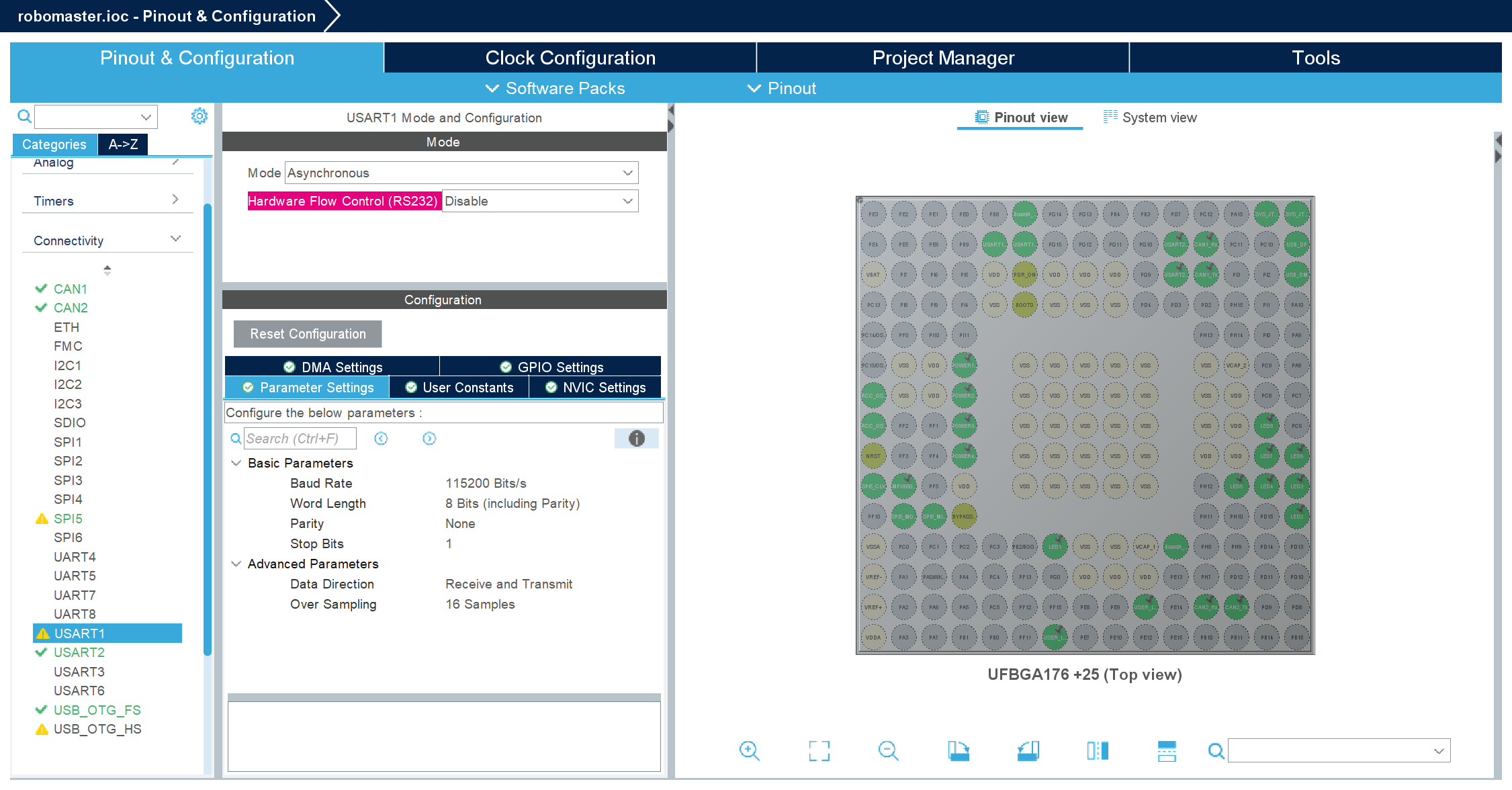Flip the chip vertically
The width and height of the screenshot is (1512, 790).
(1167, 750)
